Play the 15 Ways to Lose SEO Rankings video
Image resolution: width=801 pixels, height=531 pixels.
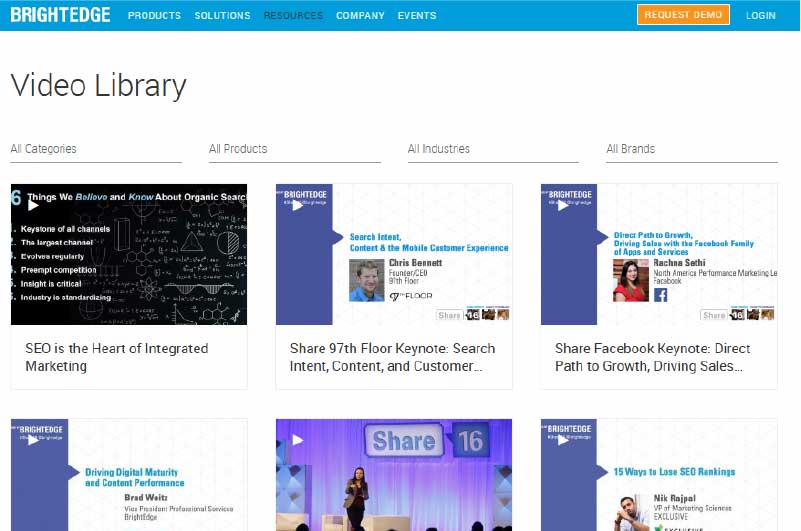563,440
